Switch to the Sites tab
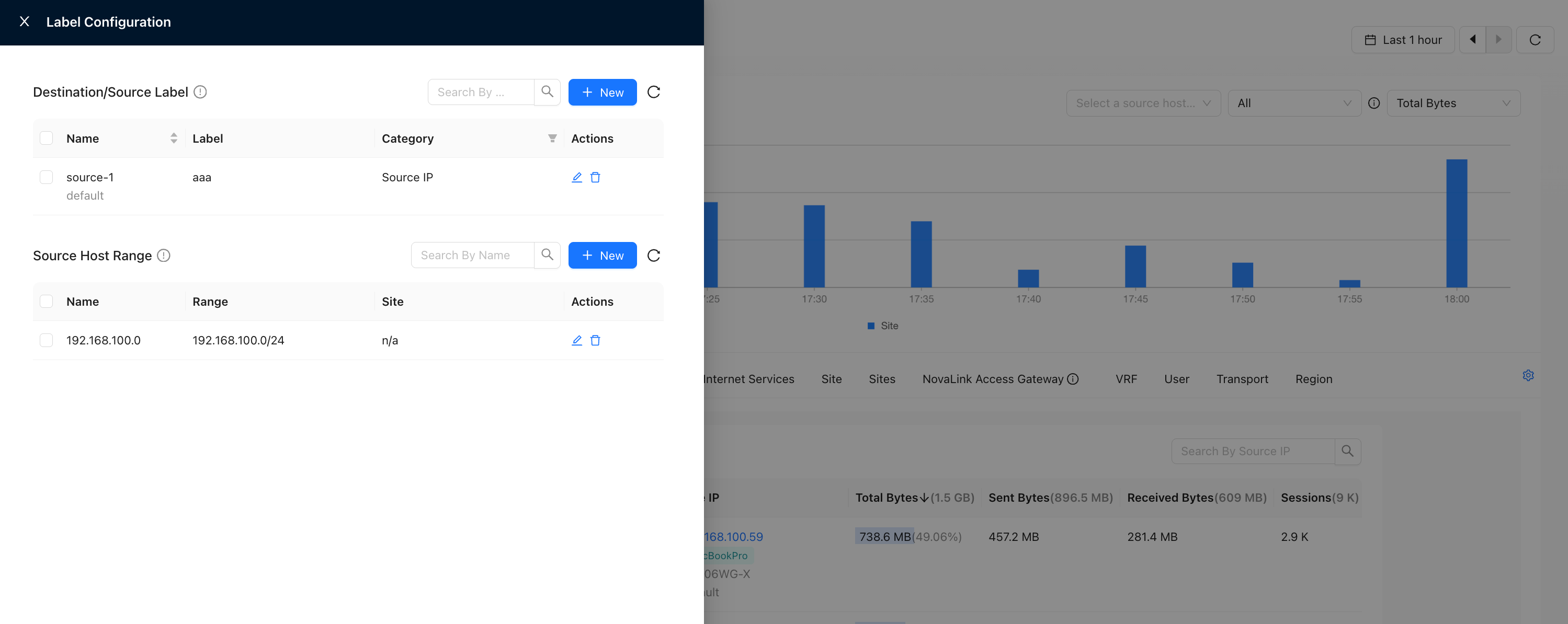 pos(882,379)
